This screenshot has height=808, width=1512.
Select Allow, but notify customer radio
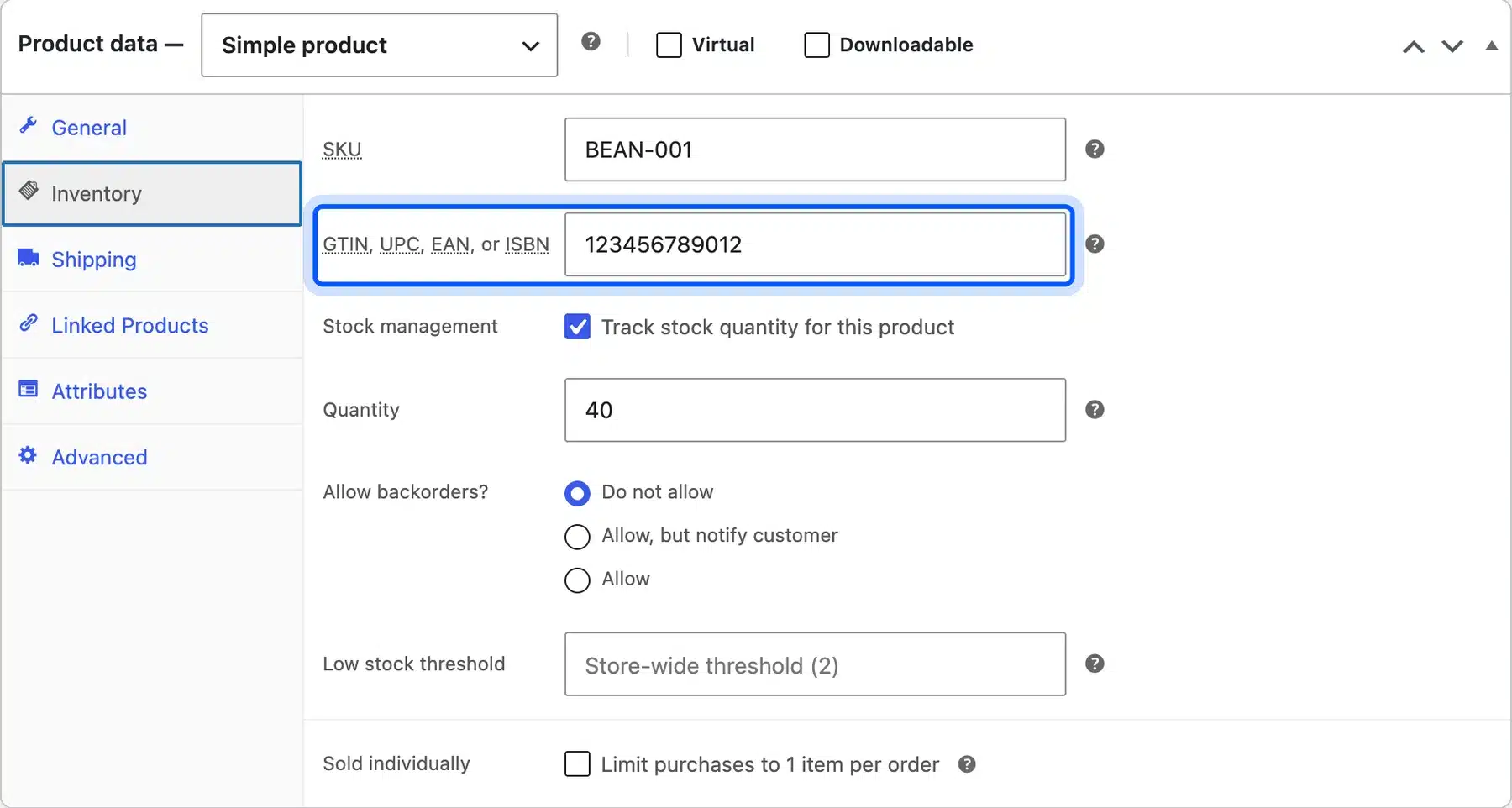(578, 537)
